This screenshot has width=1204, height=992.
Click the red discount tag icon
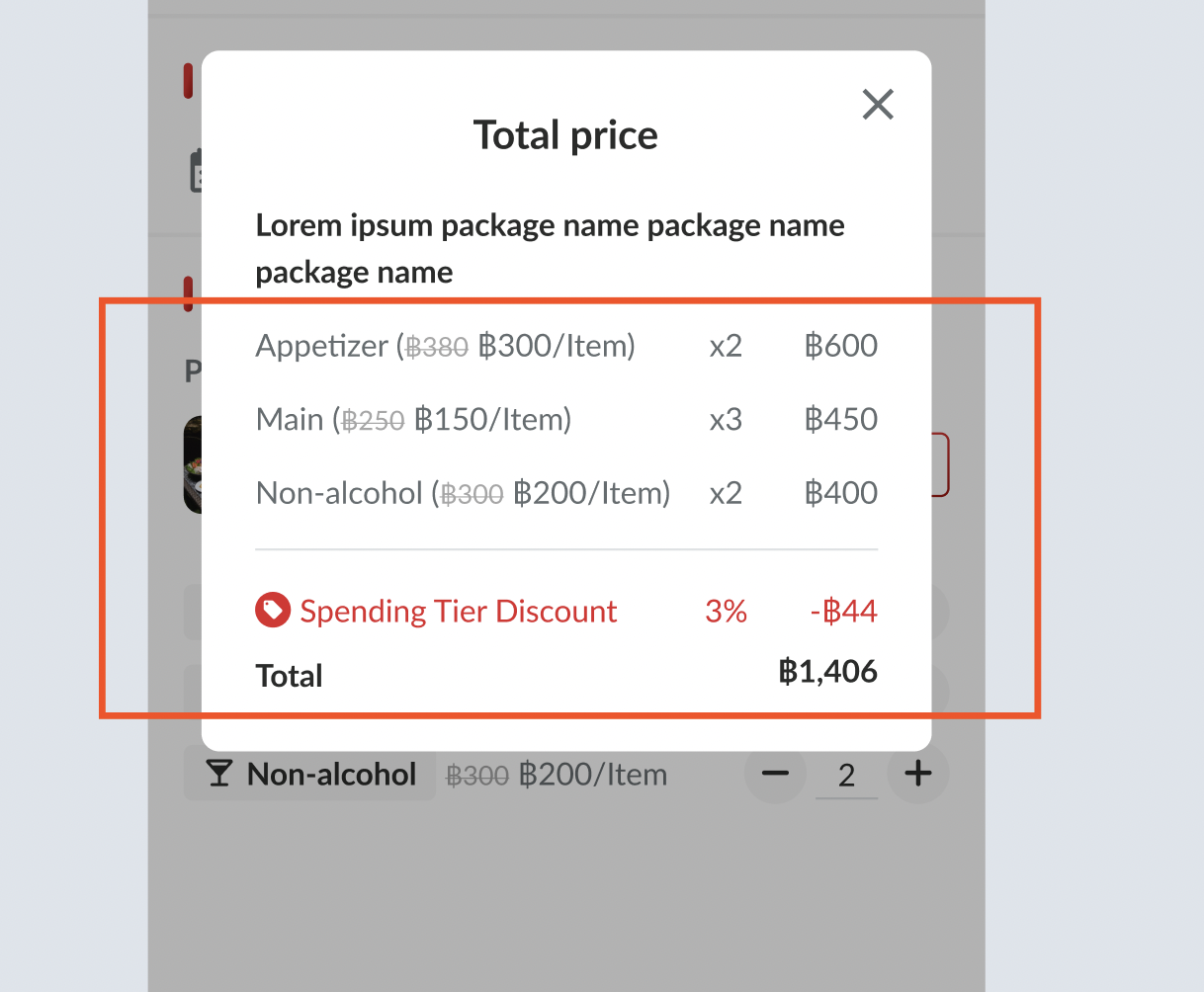tap(272, 611)
